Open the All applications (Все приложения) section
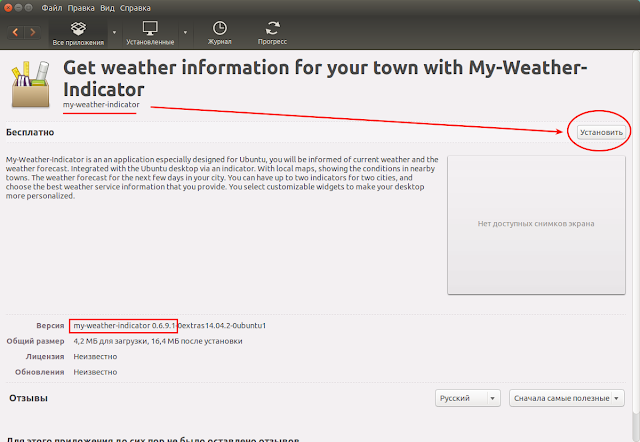The height and width of the screenshot is (442, 640). pos(78,33)
